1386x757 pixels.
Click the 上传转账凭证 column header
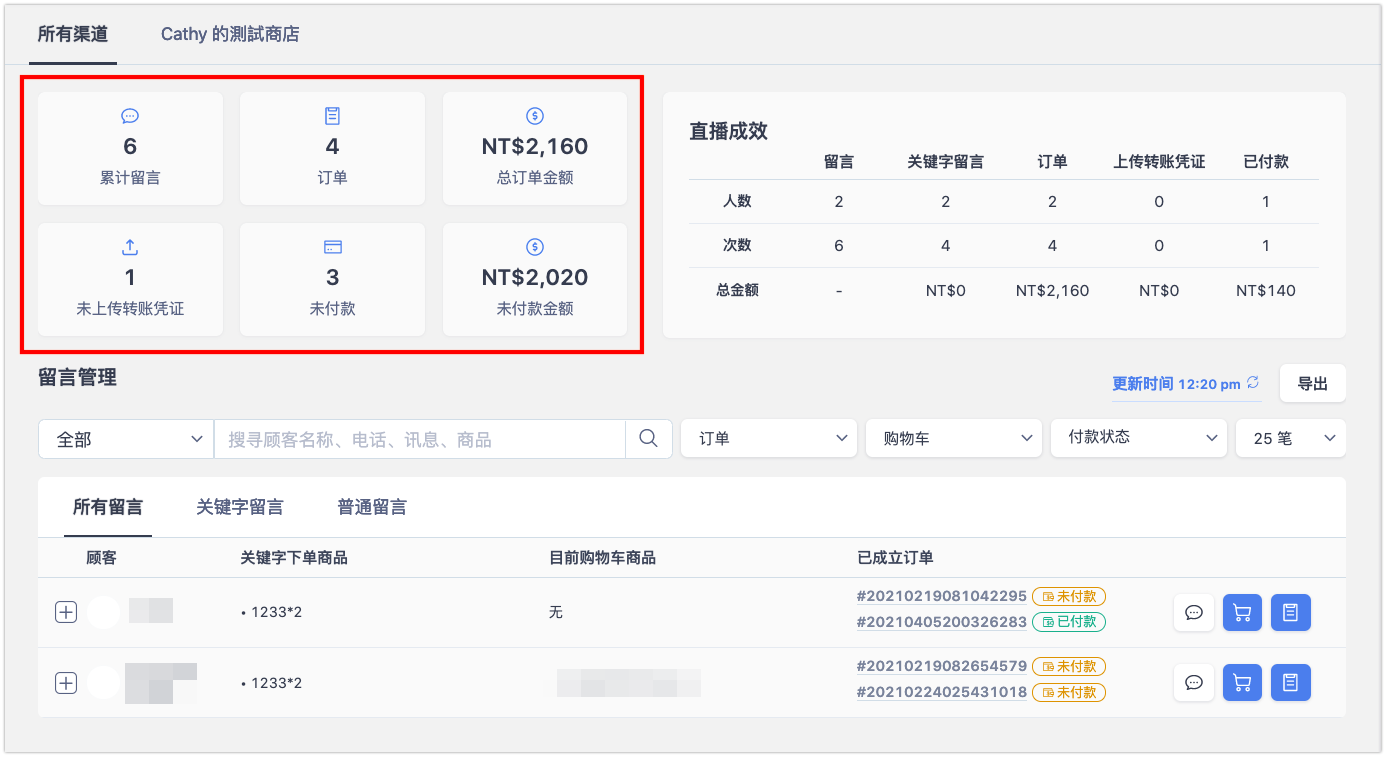point(1159,162)
